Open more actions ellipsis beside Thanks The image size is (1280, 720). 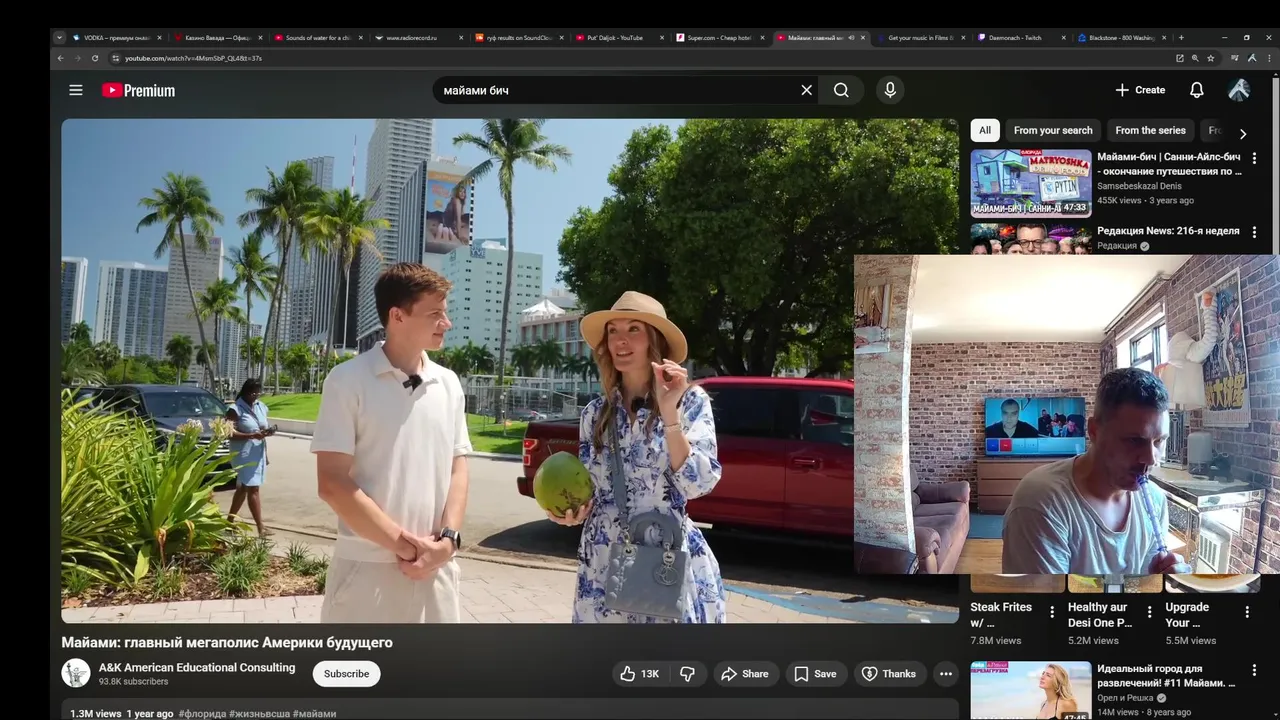(x=946, y=674)
